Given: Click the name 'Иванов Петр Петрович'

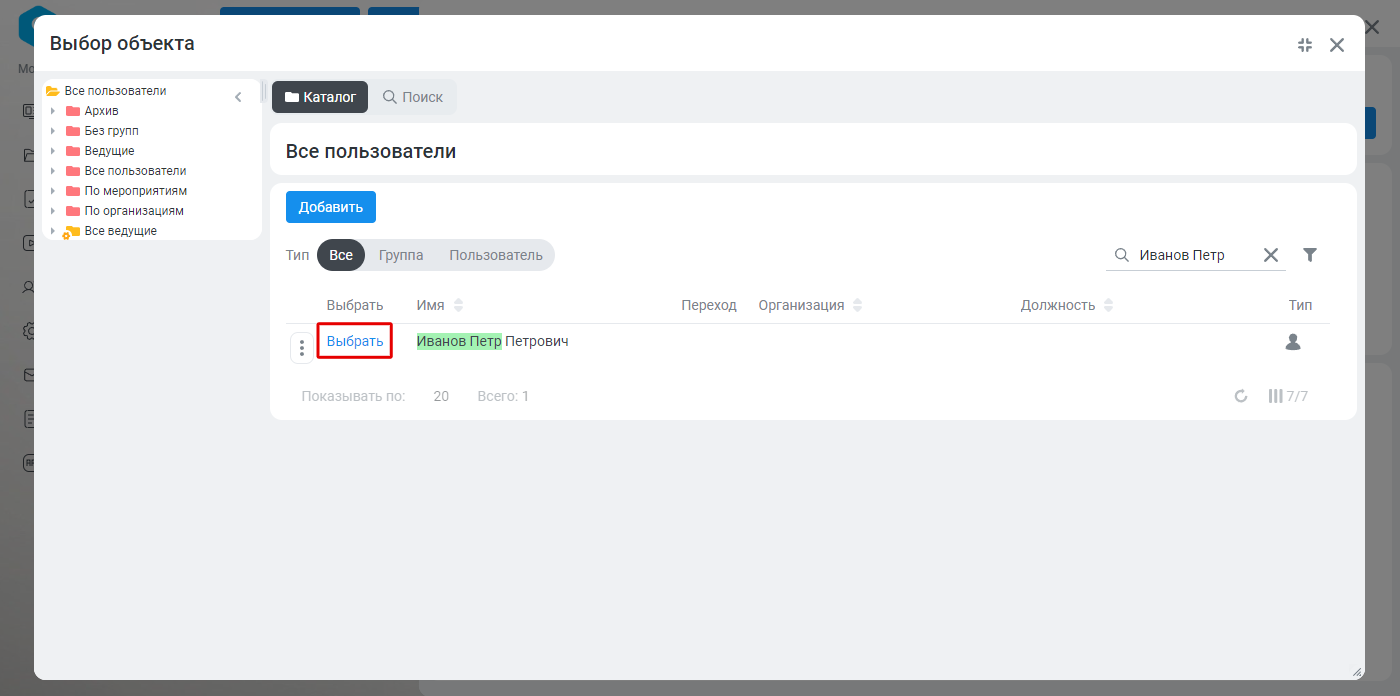Looking at the screenshot, I should 492,341.
